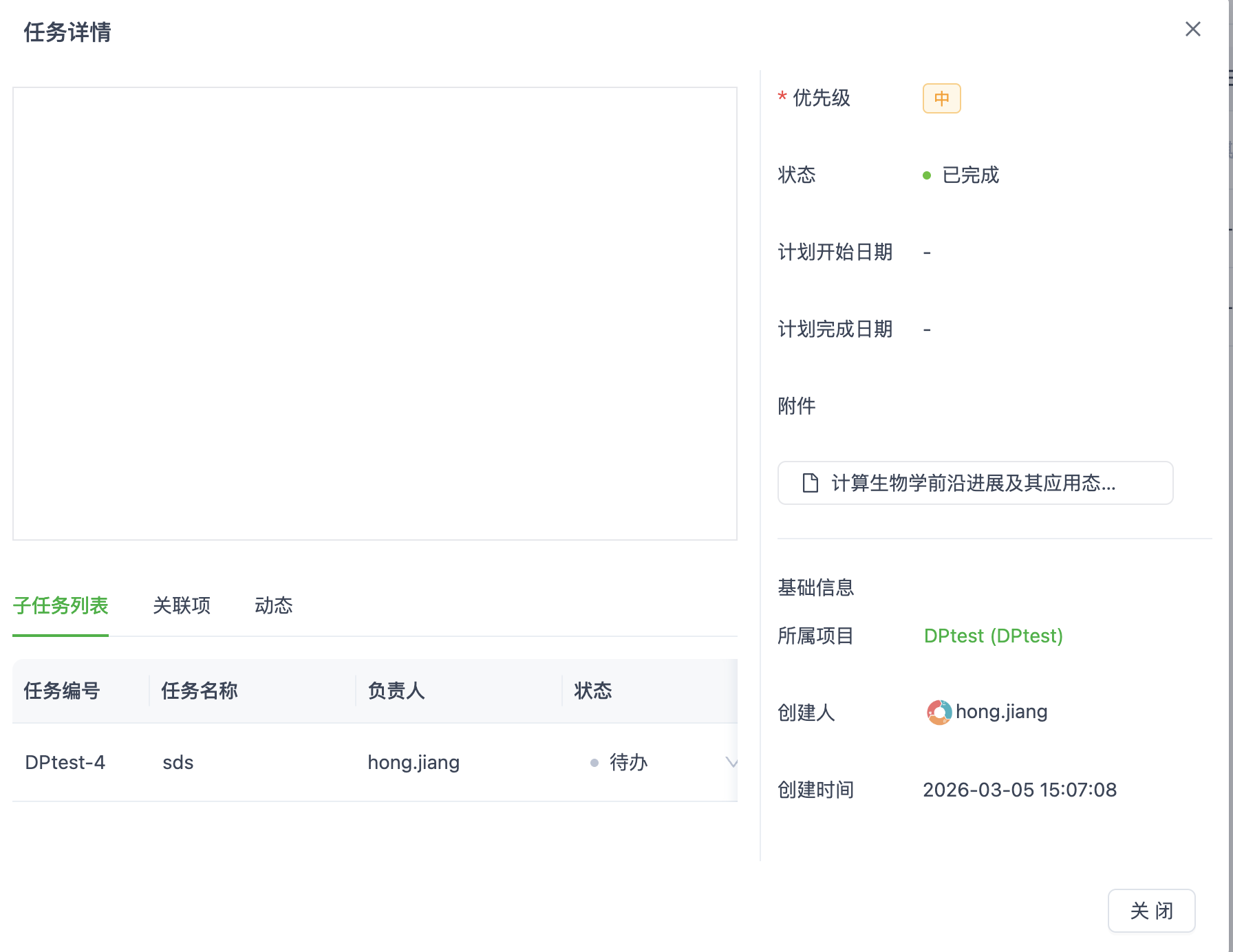Click the file icon inside the attachment card

[x=810, y=483]
